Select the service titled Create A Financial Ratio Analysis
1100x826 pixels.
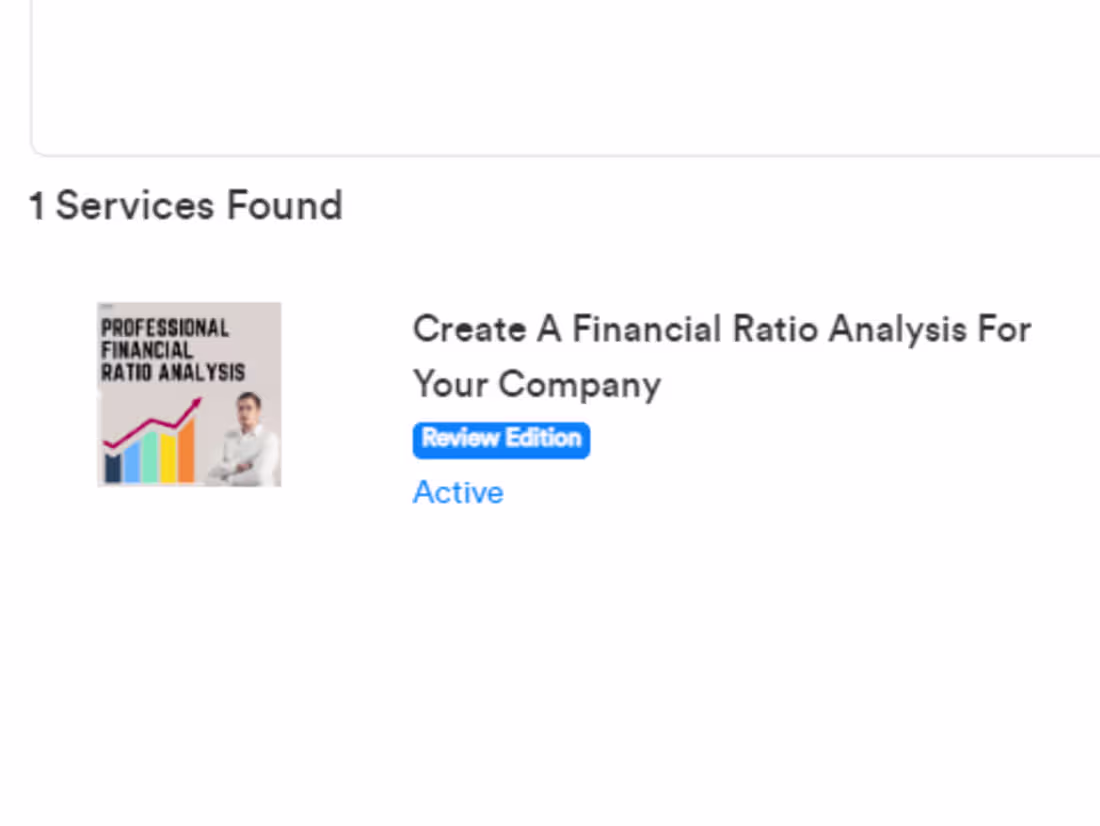pos(722,328)
